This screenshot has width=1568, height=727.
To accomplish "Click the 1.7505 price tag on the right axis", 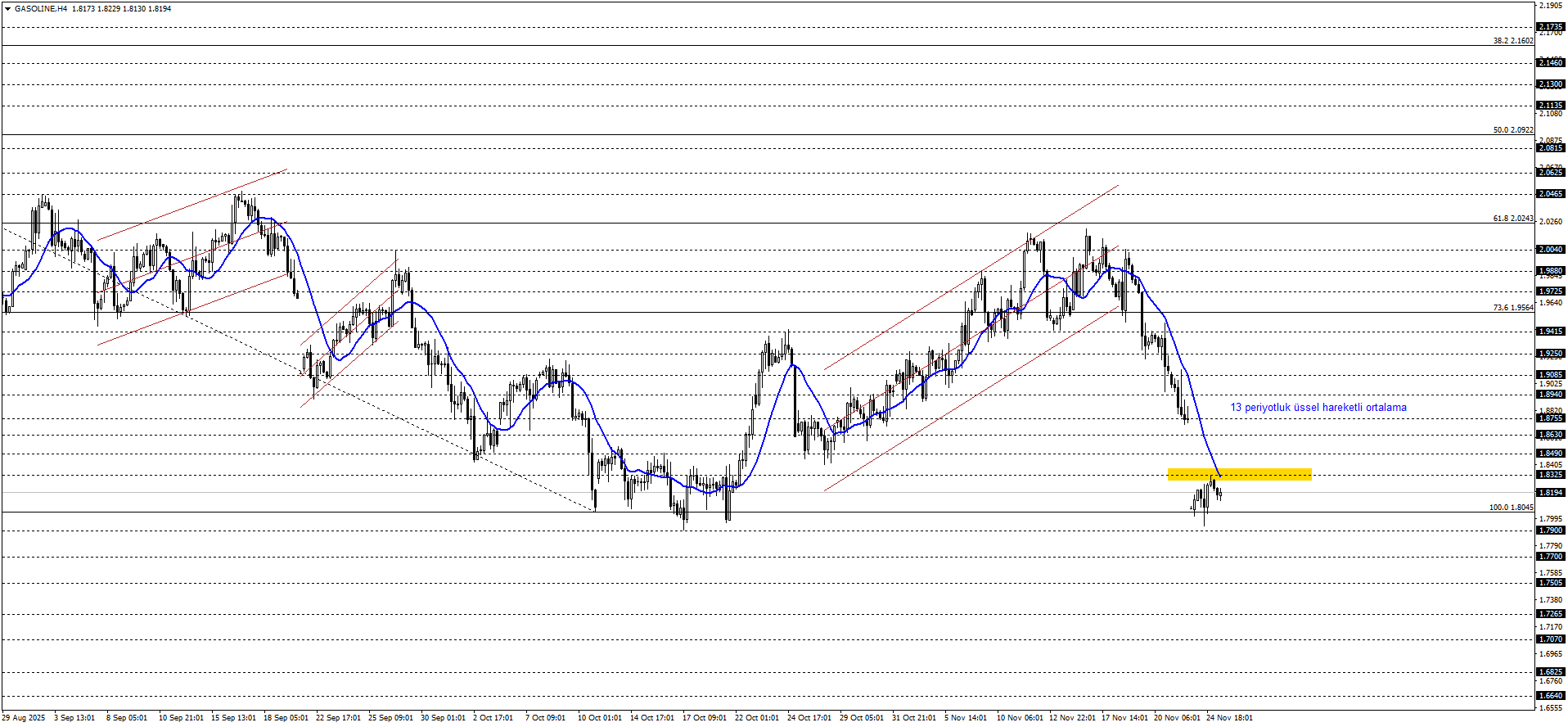I will tap(1551, 583).
